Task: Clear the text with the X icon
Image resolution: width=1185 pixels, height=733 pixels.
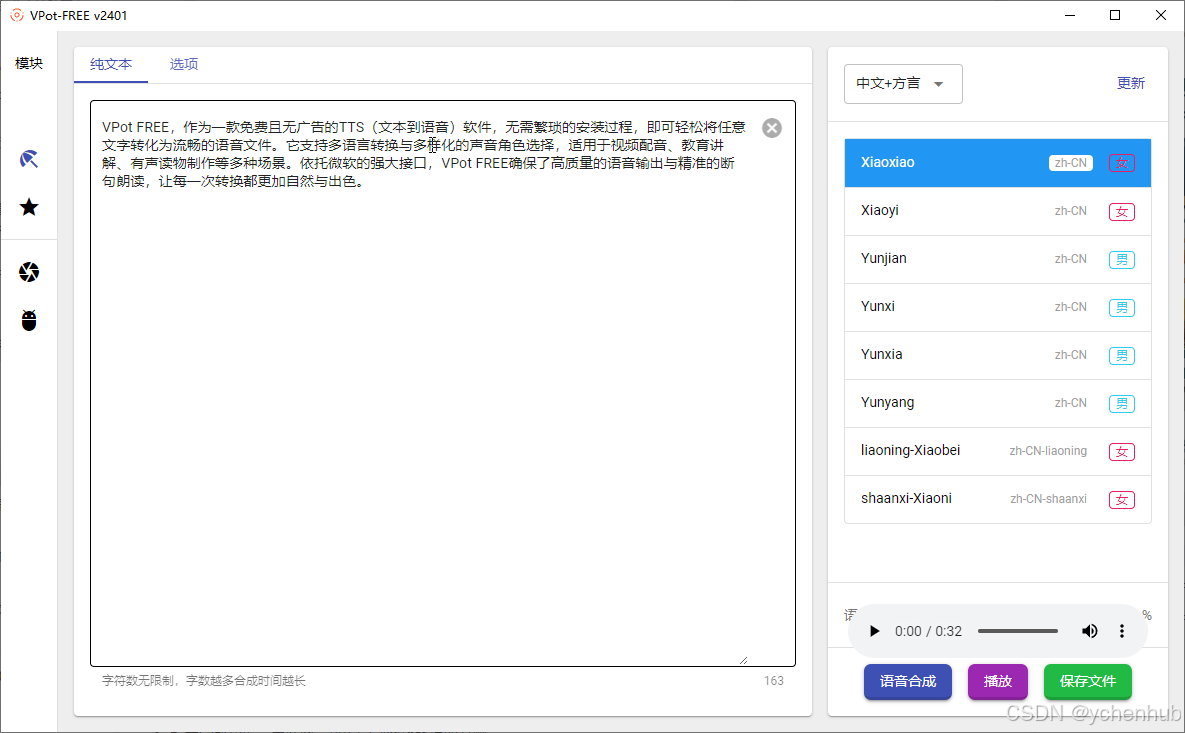Action: pos(772,128)
